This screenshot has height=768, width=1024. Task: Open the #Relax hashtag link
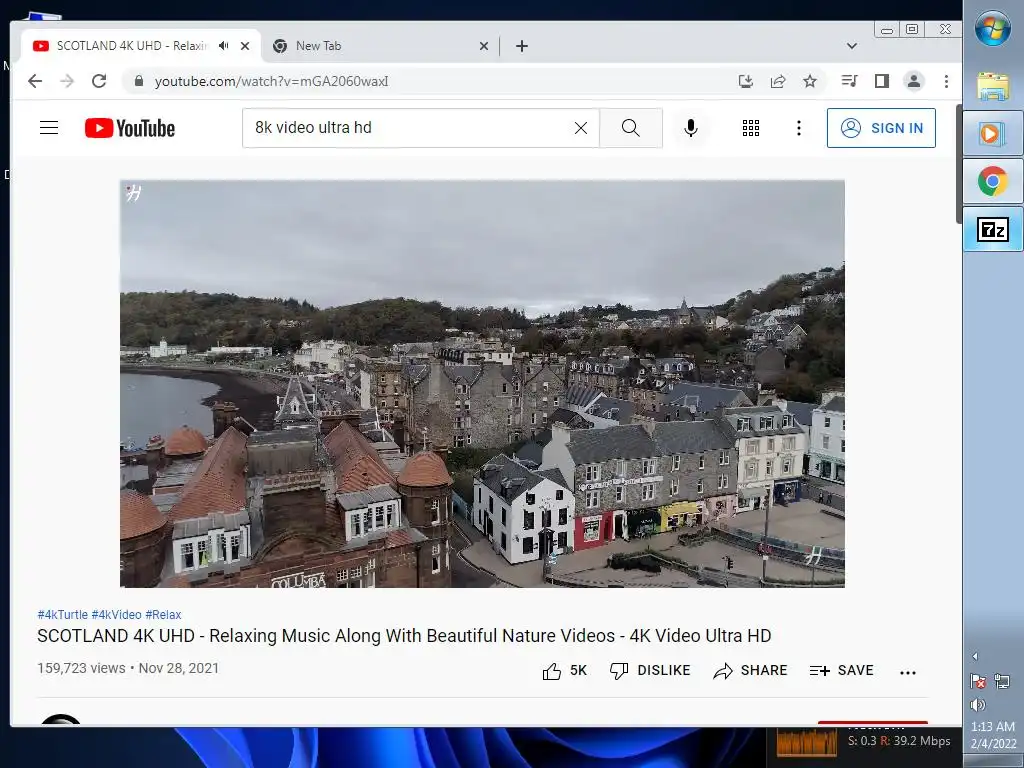pos(163,615)
